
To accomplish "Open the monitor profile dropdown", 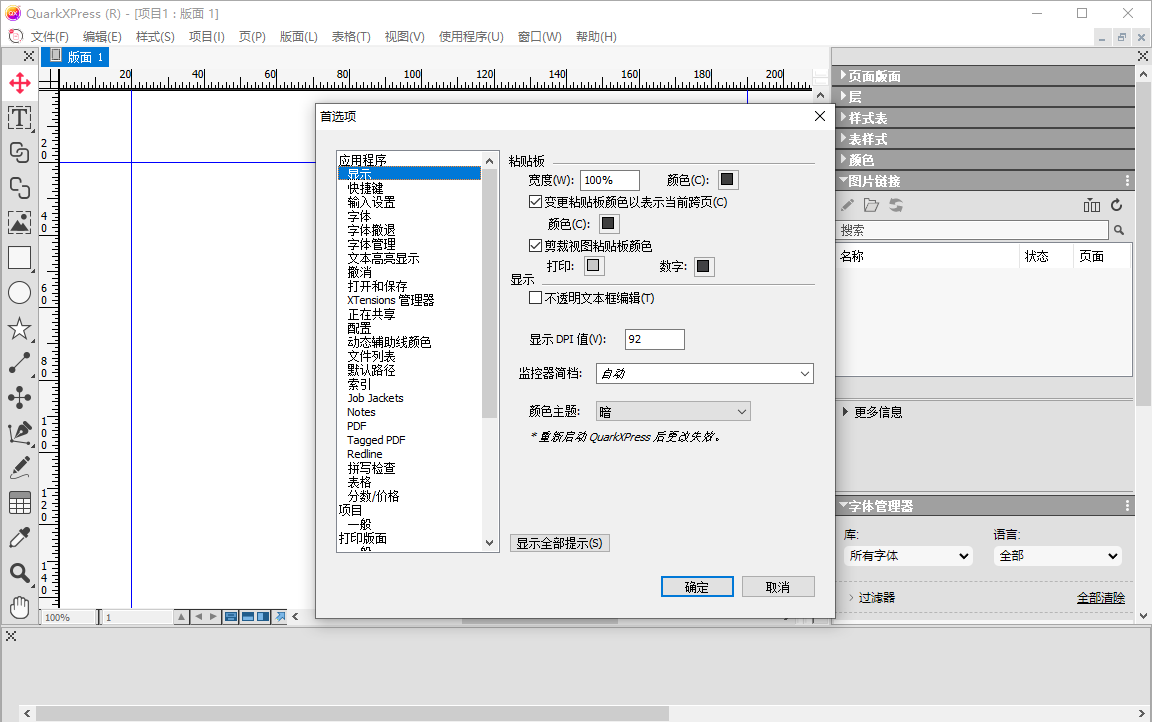I will tap(705, 374).
